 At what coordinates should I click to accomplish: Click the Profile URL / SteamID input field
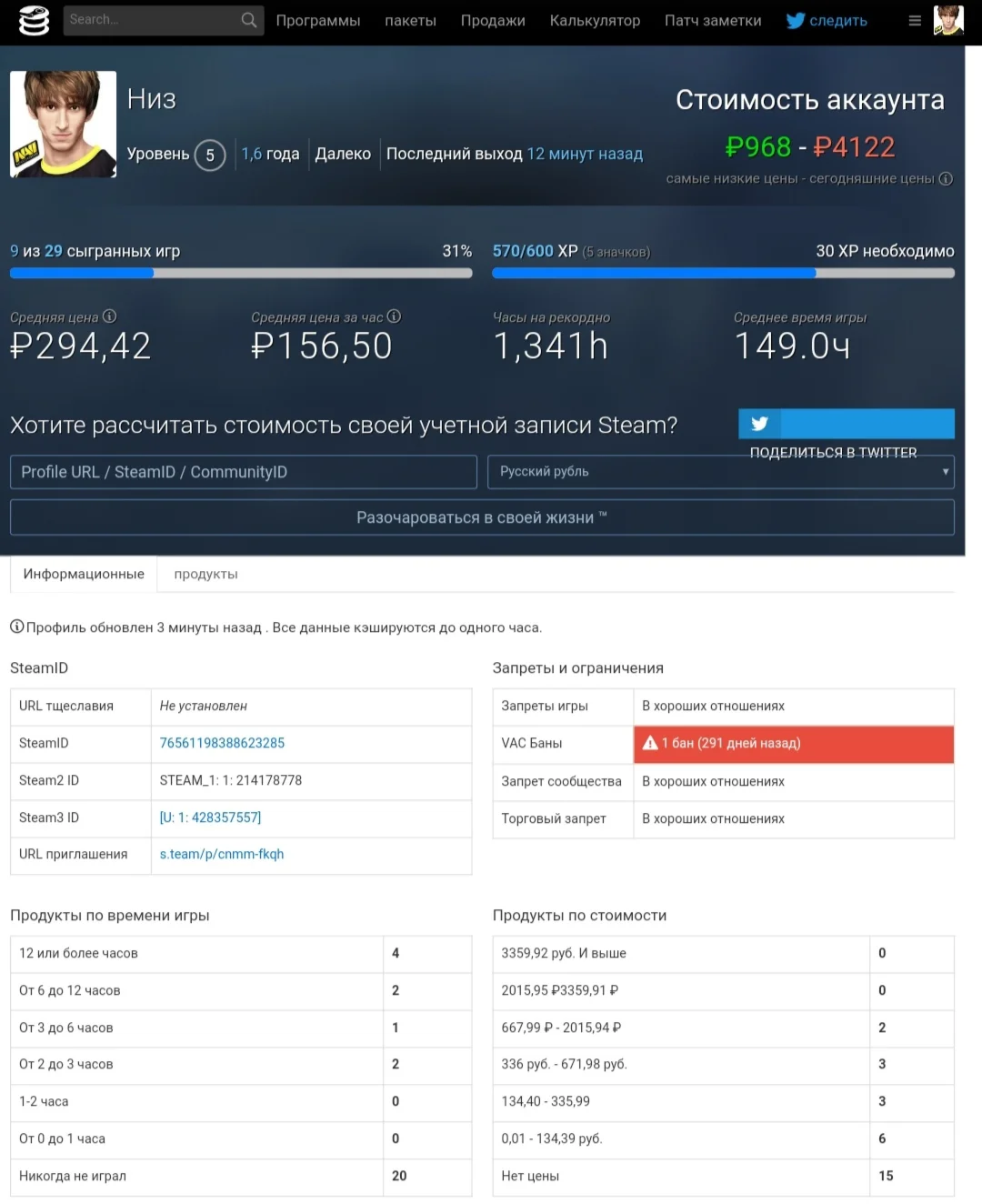[243, 472]
